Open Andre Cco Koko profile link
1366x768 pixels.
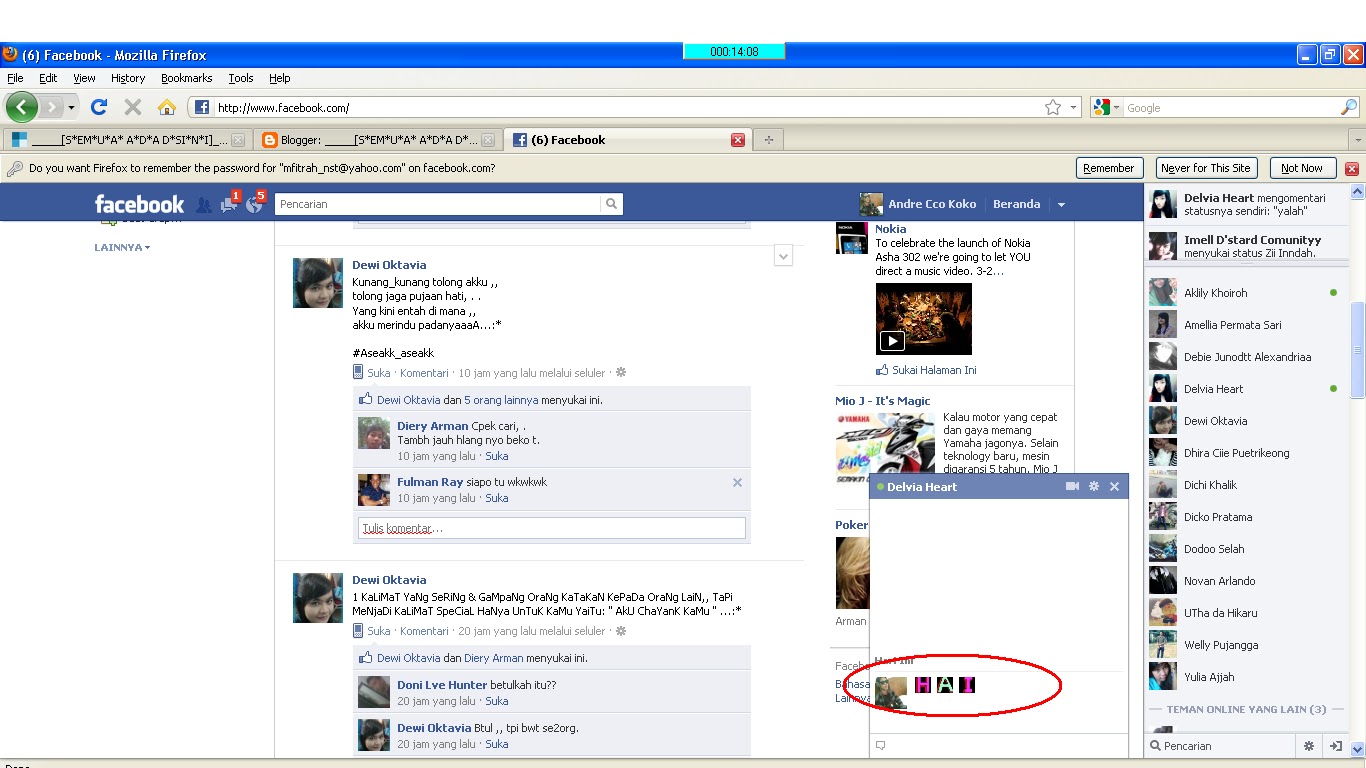[x=931, y=204]
